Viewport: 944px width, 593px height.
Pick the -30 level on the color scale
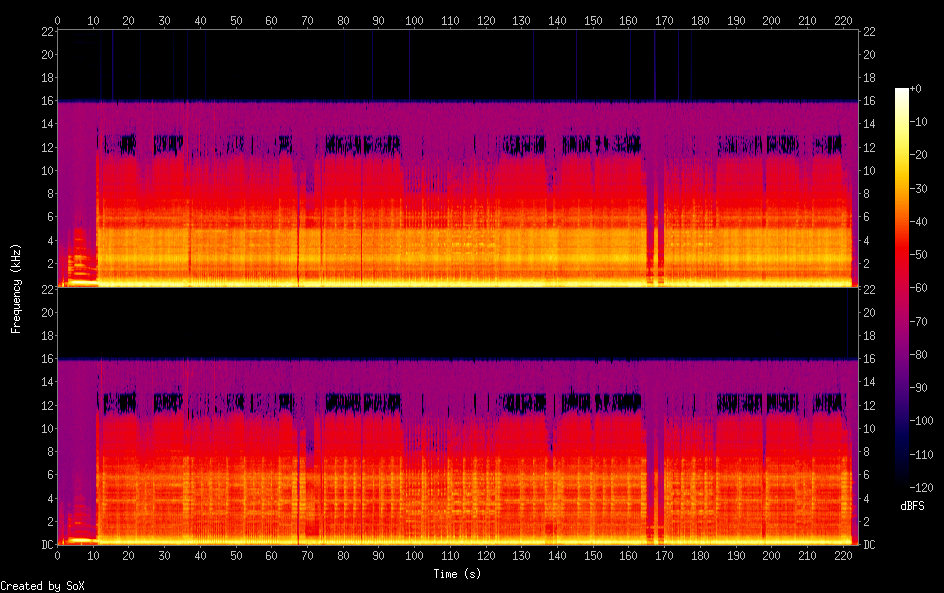[x=916, y=189]
